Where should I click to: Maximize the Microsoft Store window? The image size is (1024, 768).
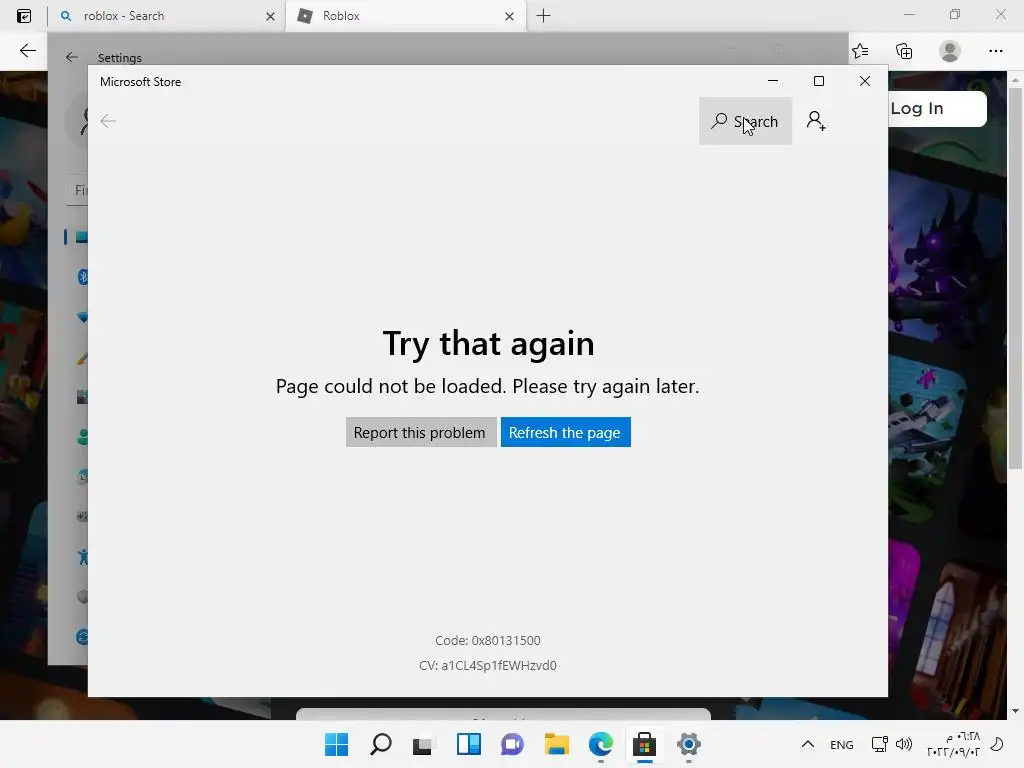[819, 81]
